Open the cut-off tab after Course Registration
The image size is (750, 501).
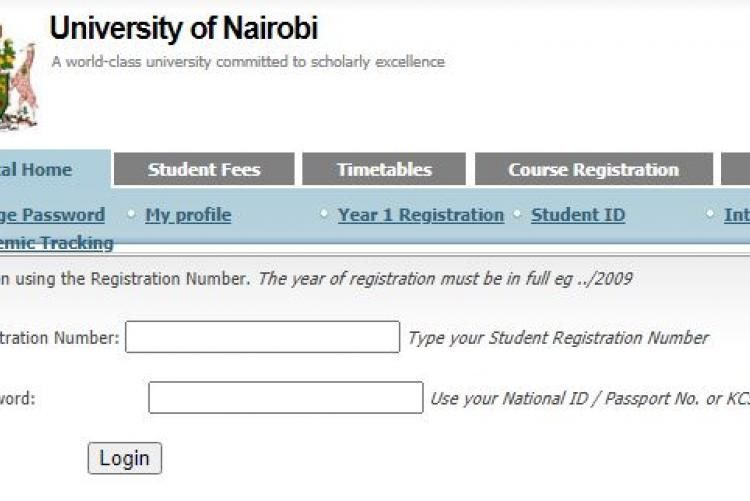tap(737, 170)
